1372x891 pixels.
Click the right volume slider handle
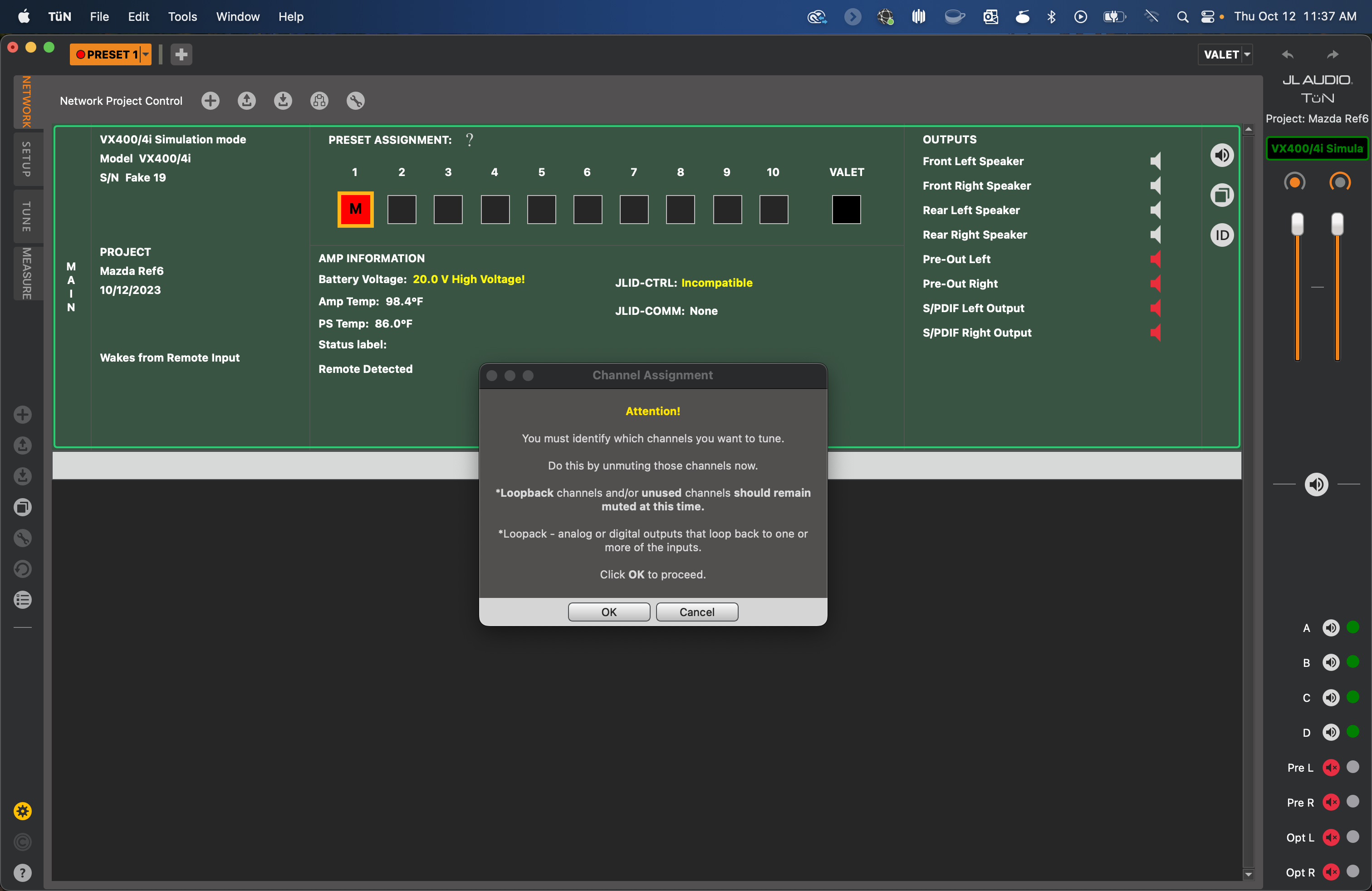pyautogui.click(x=1337, y=224)
